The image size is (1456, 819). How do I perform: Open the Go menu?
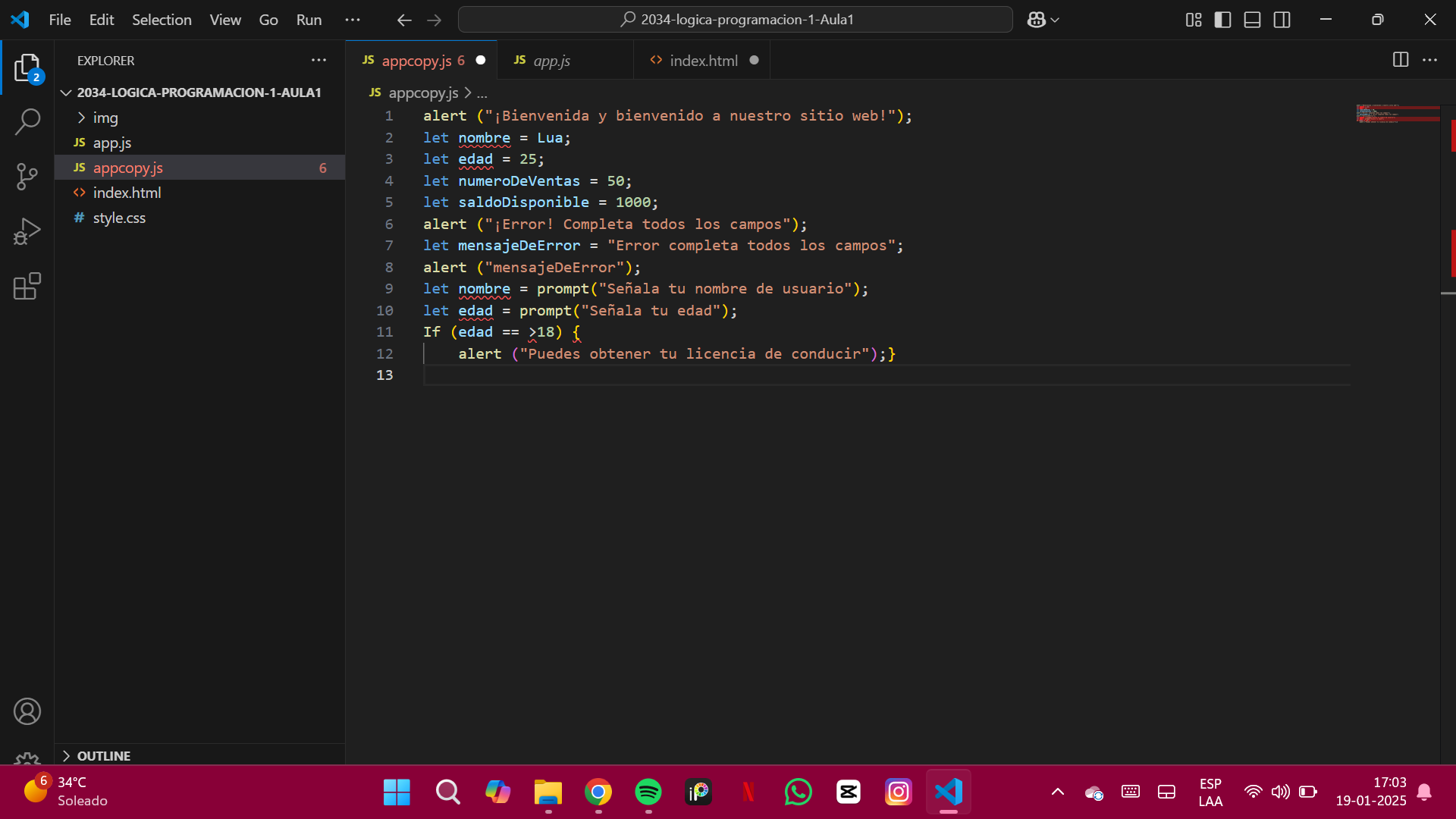click(x=268, y=20)
